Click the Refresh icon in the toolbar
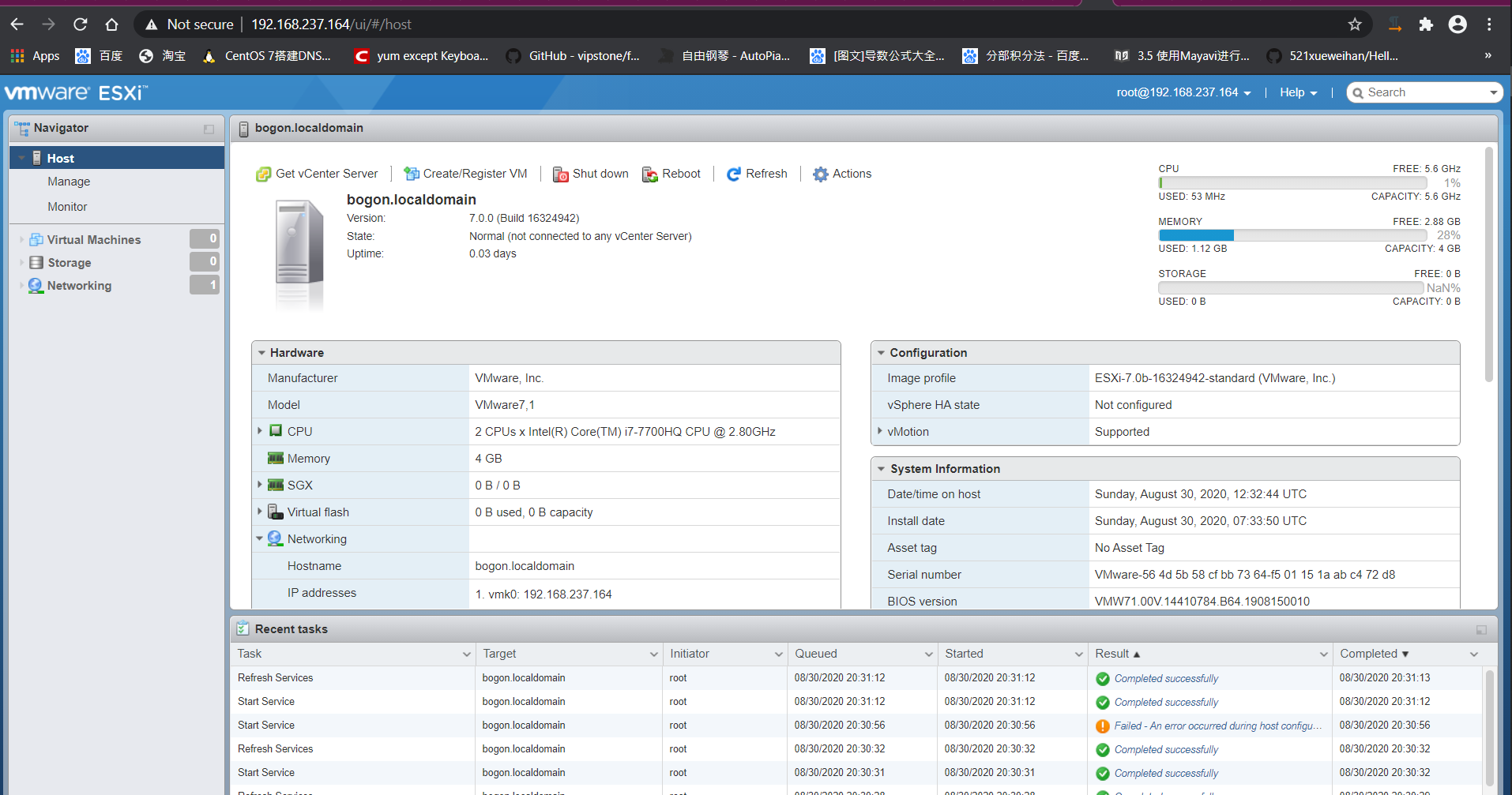Image resolution: width=1512 pixels, height=795 pixels. 733,174
